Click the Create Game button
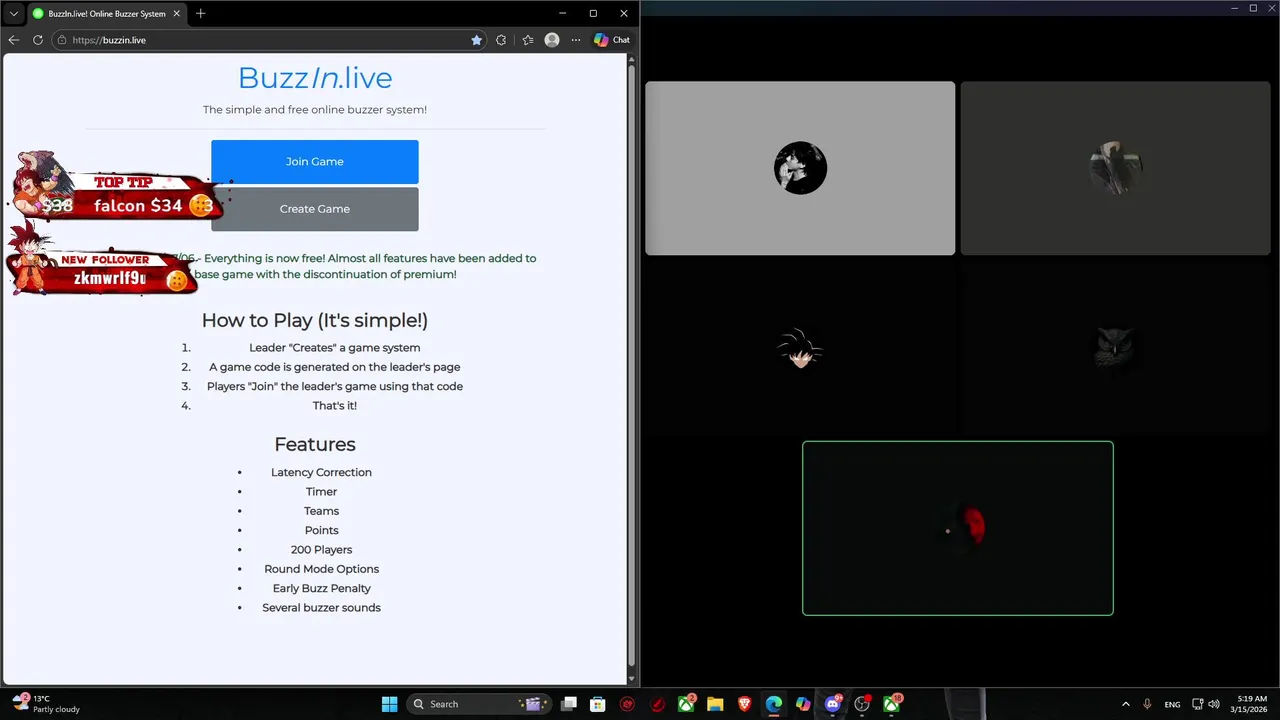 tap(314, 209)
